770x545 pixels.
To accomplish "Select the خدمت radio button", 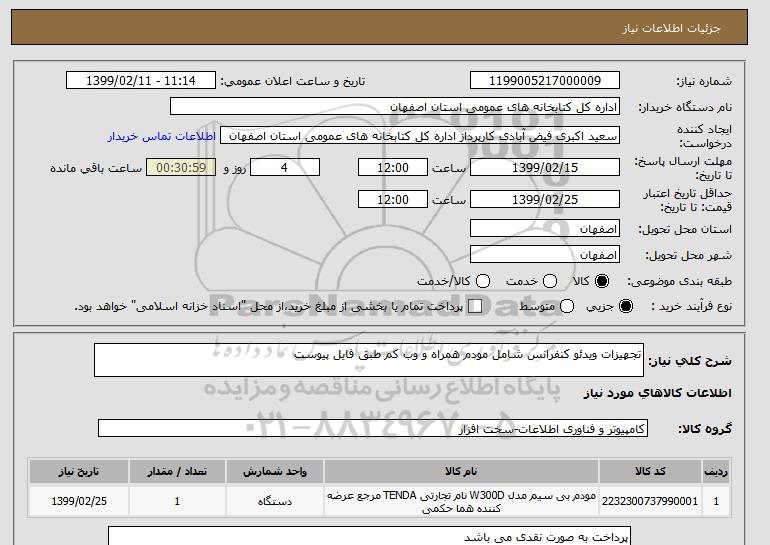I will 550,281.
